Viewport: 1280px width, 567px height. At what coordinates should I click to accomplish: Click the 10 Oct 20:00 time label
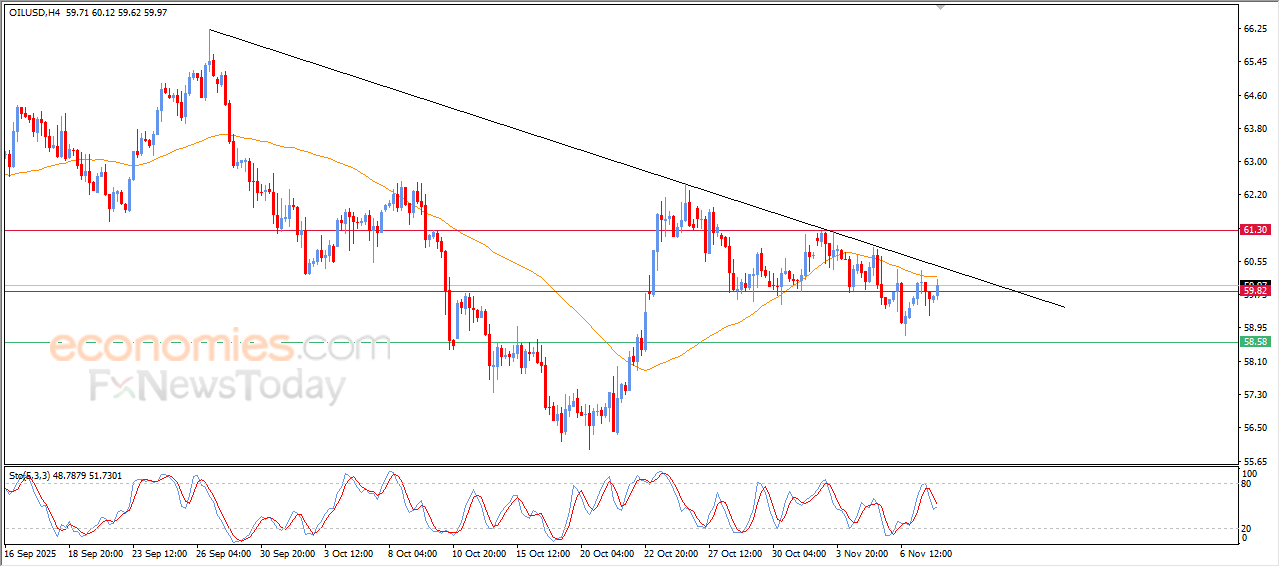[479, 552]
